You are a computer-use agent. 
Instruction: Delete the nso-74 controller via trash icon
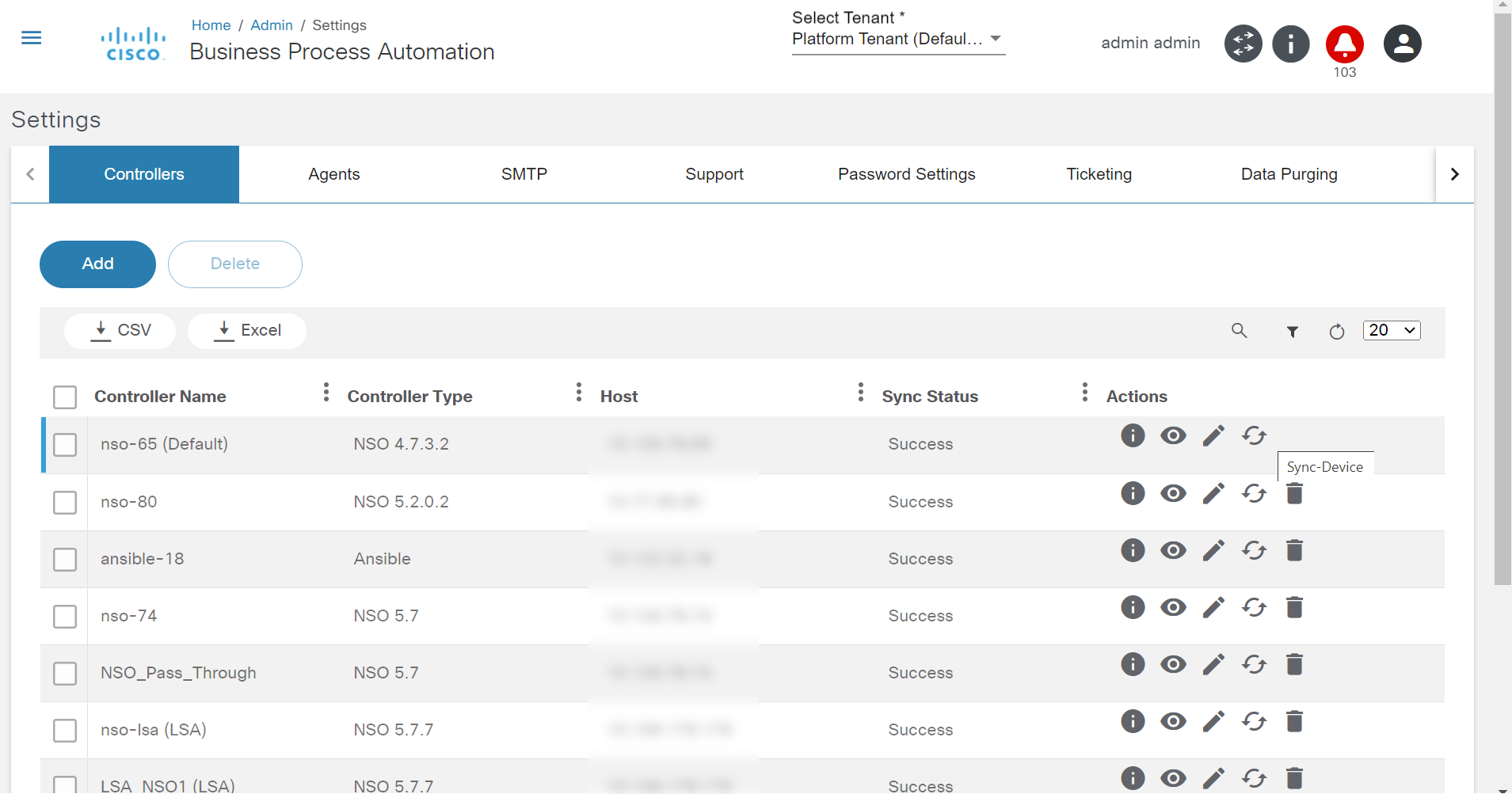click(x=1294, y=607)
